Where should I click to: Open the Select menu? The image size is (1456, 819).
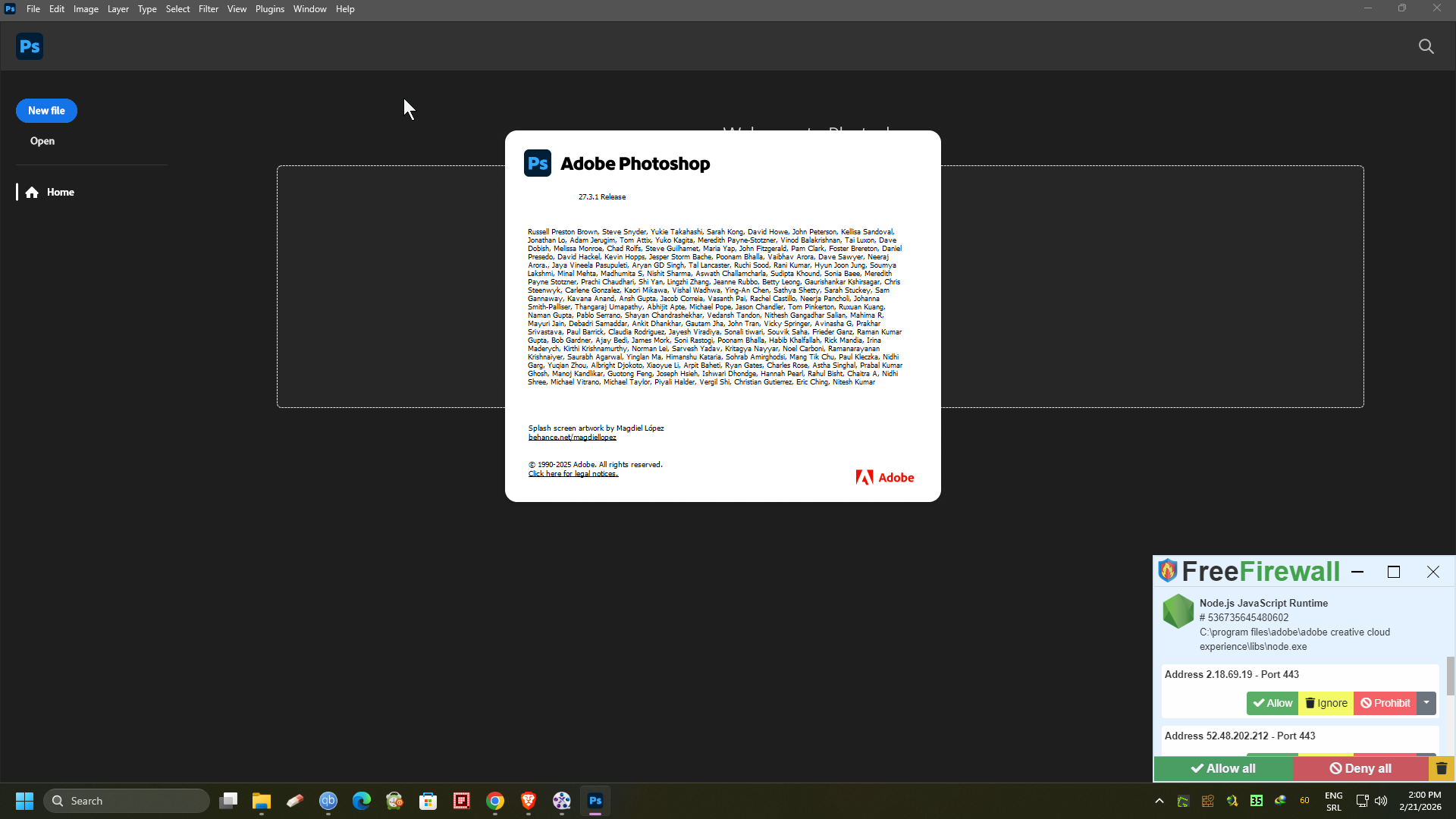coord(178,9)
